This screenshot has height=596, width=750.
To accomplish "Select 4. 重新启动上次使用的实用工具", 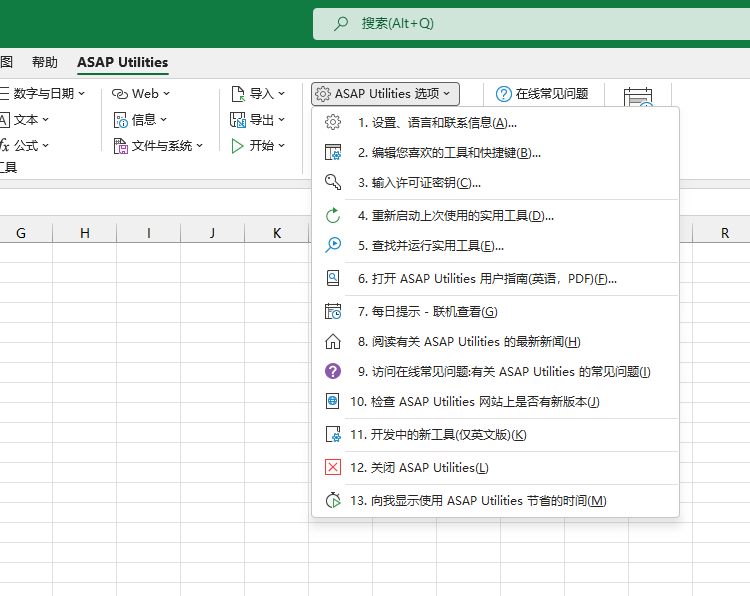I will pyautogui.click(x=496, y=215).
